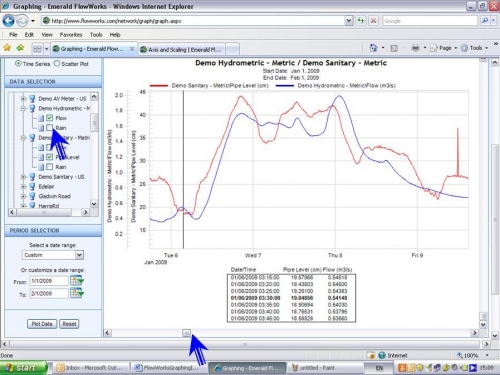Open the Favorites menu
Screen dimensions: 500x375
(x=71, y=35)
